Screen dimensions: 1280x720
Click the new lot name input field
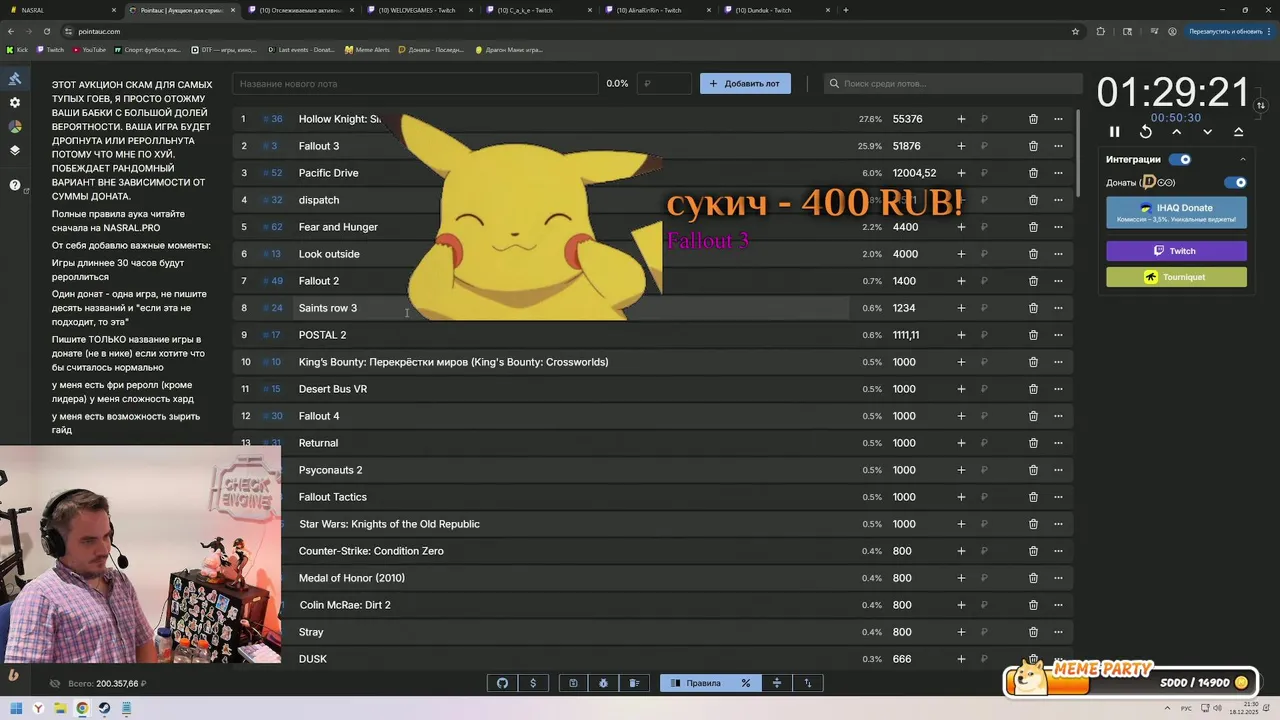click(415, 84)
